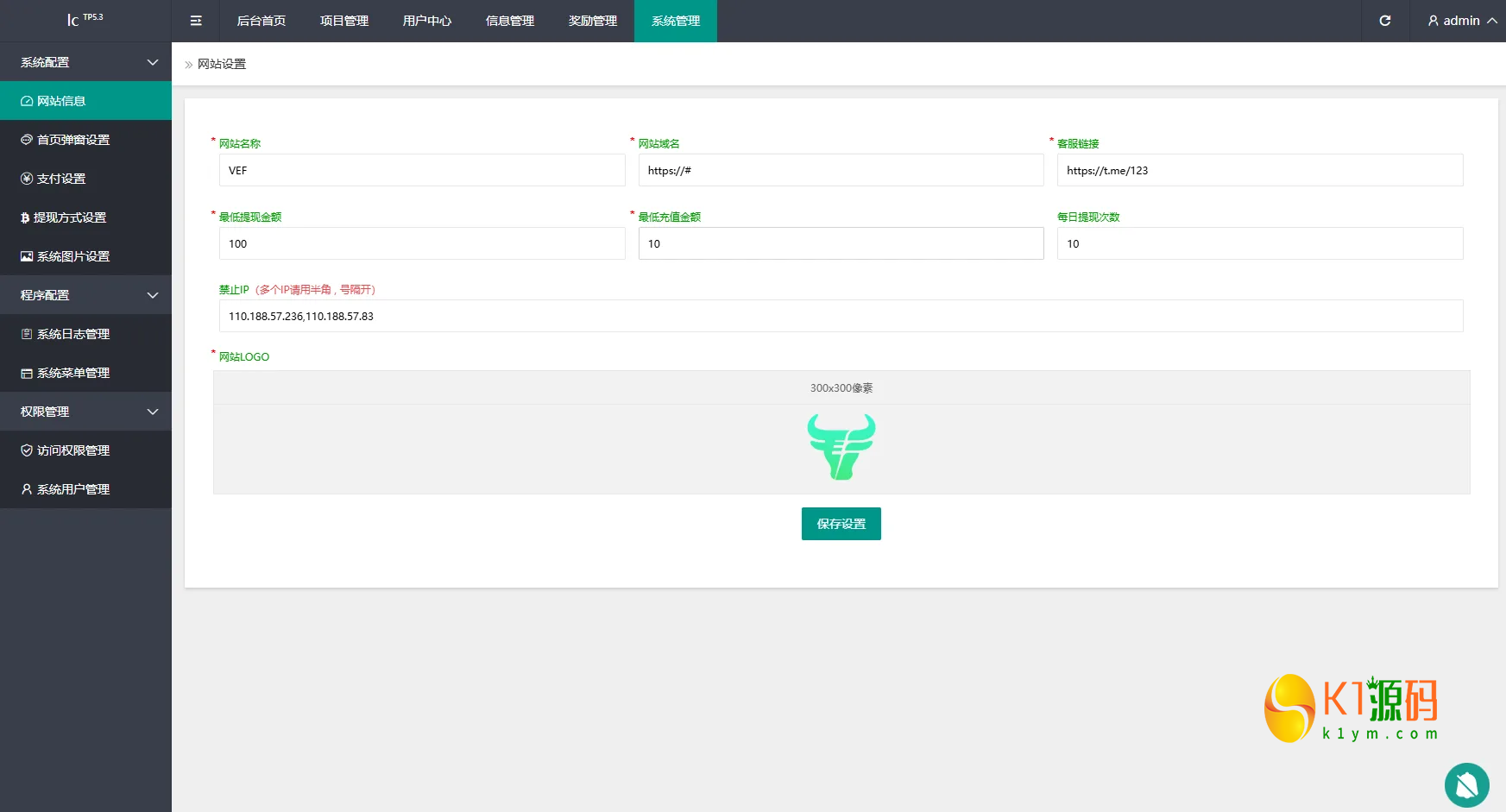Open 系统菜单管理 sidebar link

(x=85, y=373)
